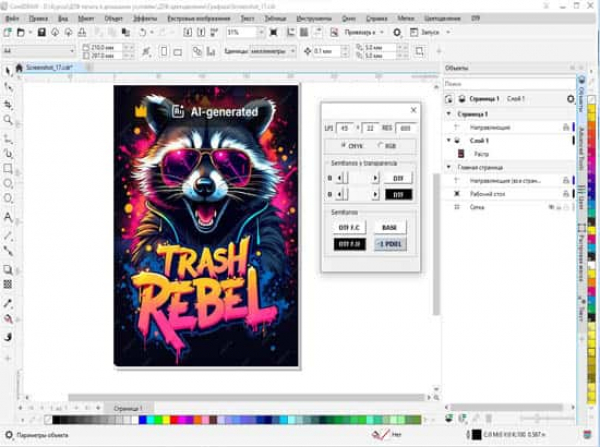Open the Файл menu
Image resolution: width=600 pixels, height=447 pixels.
click(12, 18)
